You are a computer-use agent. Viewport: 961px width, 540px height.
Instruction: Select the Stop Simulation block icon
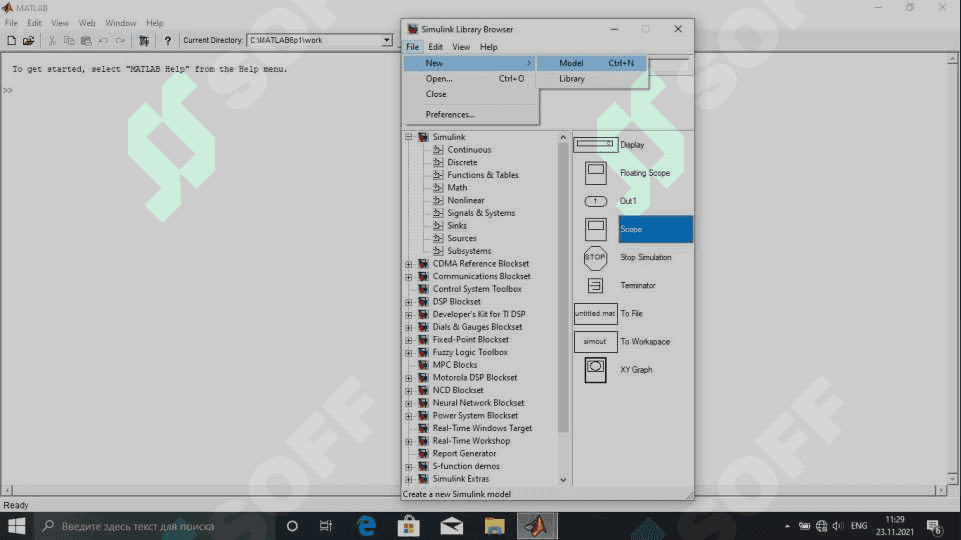pyautogui.click(x=595, y=257)
